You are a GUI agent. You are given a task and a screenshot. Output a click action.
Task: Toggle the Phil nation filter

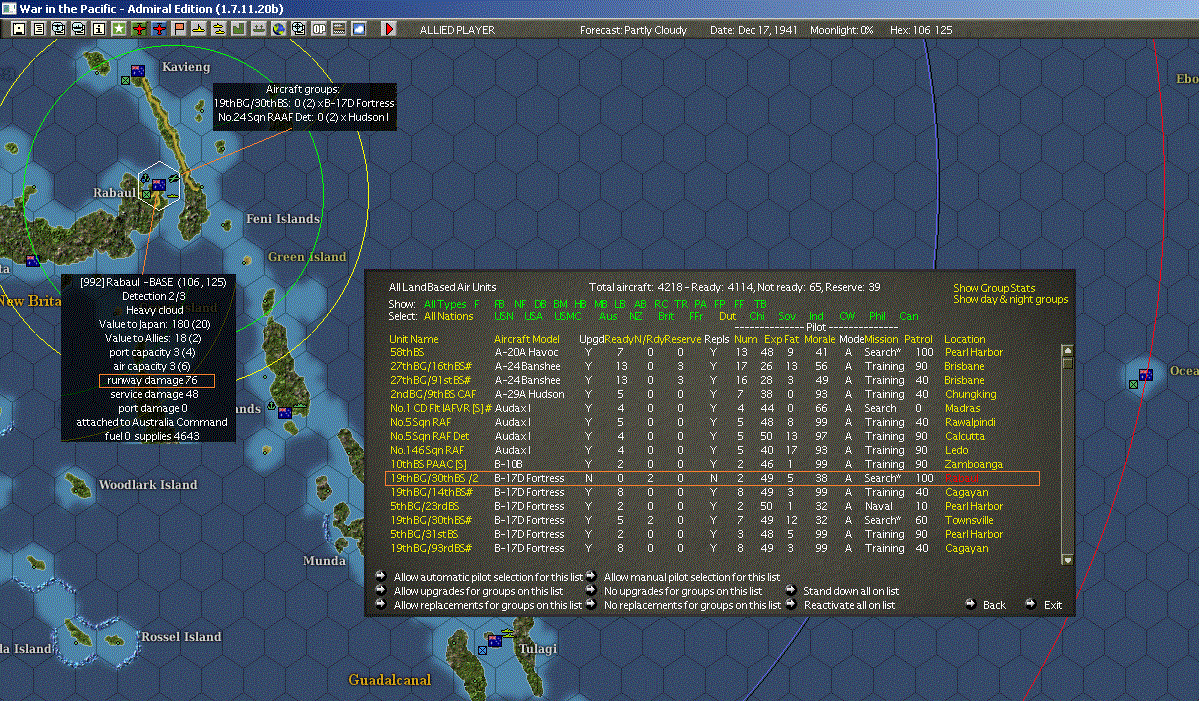click(877, 316)
